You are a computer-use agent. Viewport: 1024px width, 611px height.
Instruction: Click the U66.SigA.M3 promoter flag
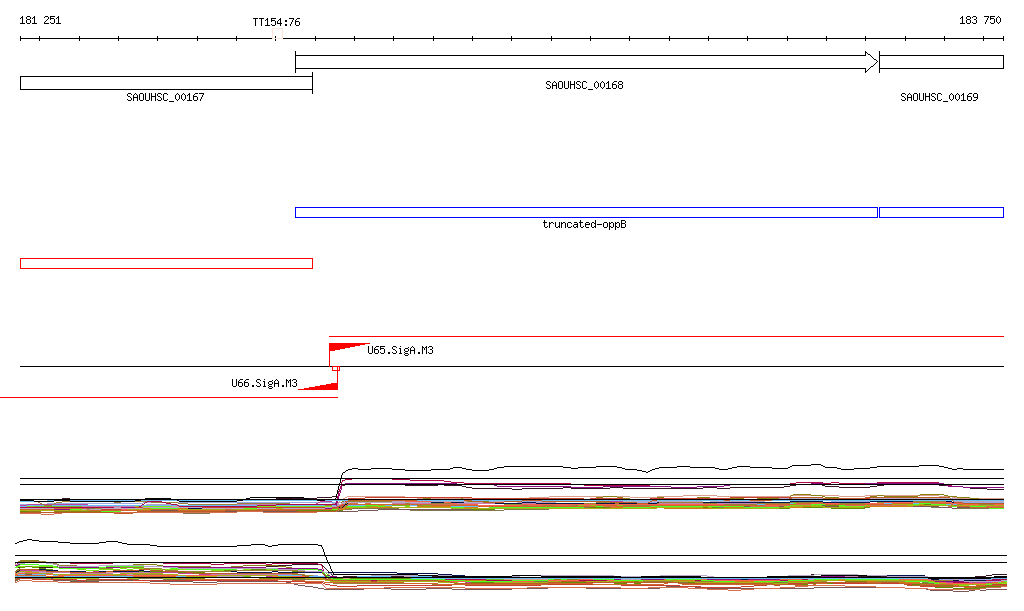pos(319,386)
